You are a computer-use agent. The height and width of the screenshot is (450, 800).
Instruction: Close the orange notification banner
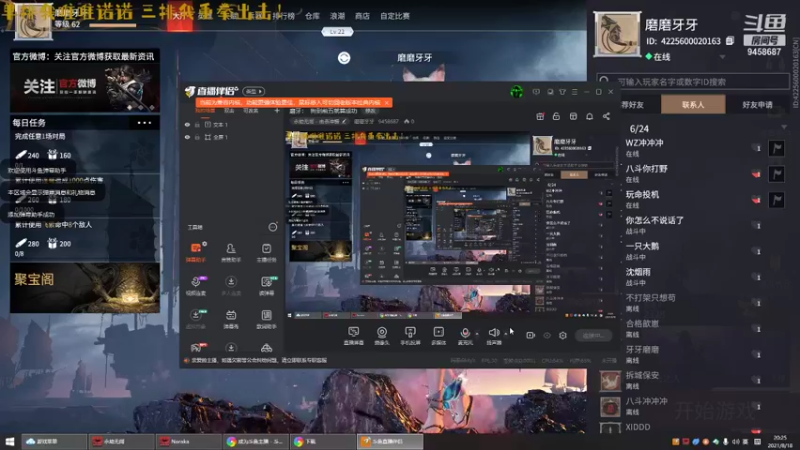387,103
